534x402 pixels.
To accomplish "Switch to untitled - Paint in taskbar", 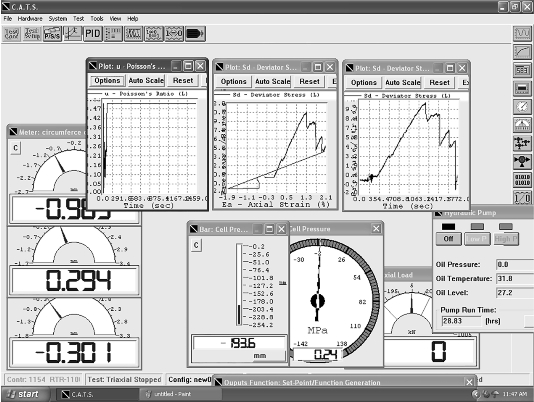I will click(180, 394).
